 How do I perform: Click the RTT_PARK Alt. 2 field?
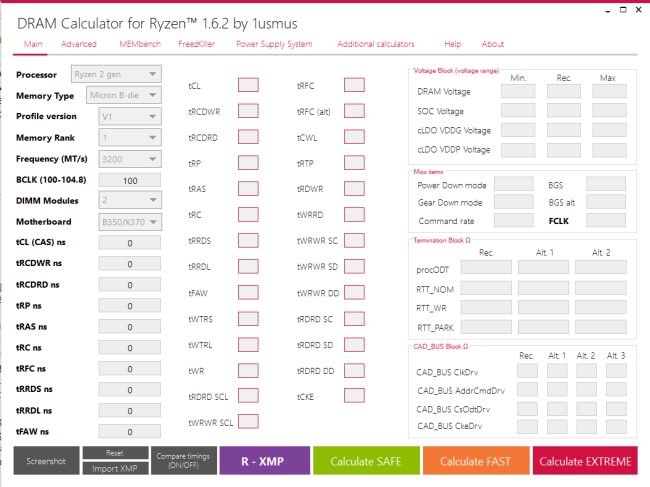pyautogui.click(x=601, y=327)
